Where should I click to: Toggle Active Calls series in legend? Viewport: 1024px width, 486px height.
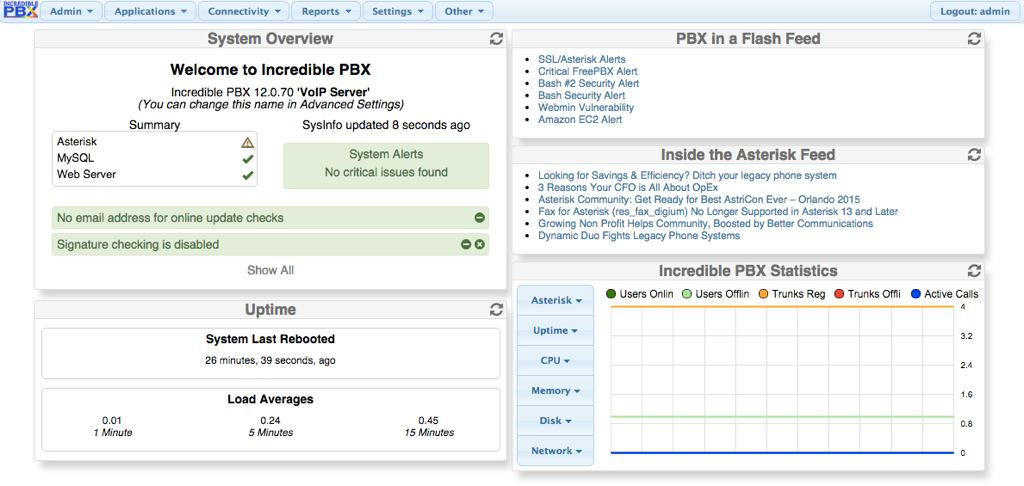click(x=944, y=294)
